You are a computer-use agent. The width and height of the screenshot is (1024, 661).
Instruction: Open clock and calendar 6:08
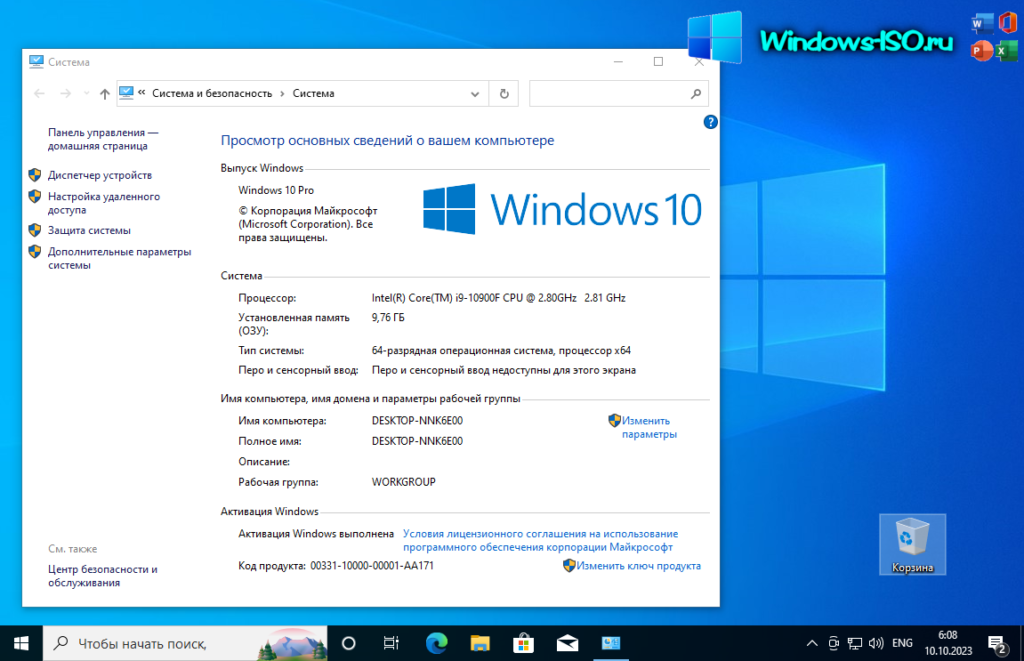(948, 643)
